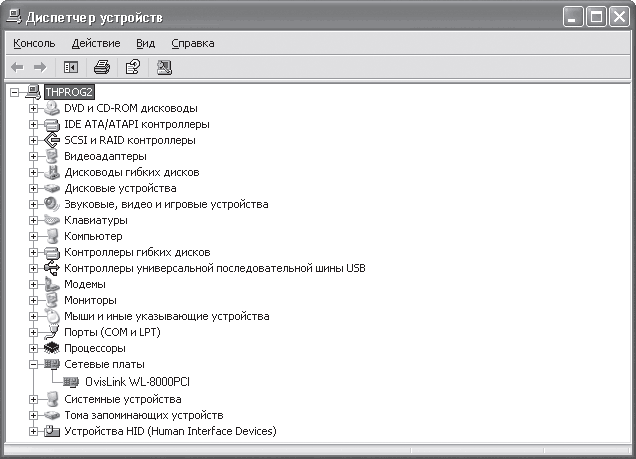Open the Справка menu
Image resolution: width=636 pixels, height=459 pixels.
click(x=193, y=43)
